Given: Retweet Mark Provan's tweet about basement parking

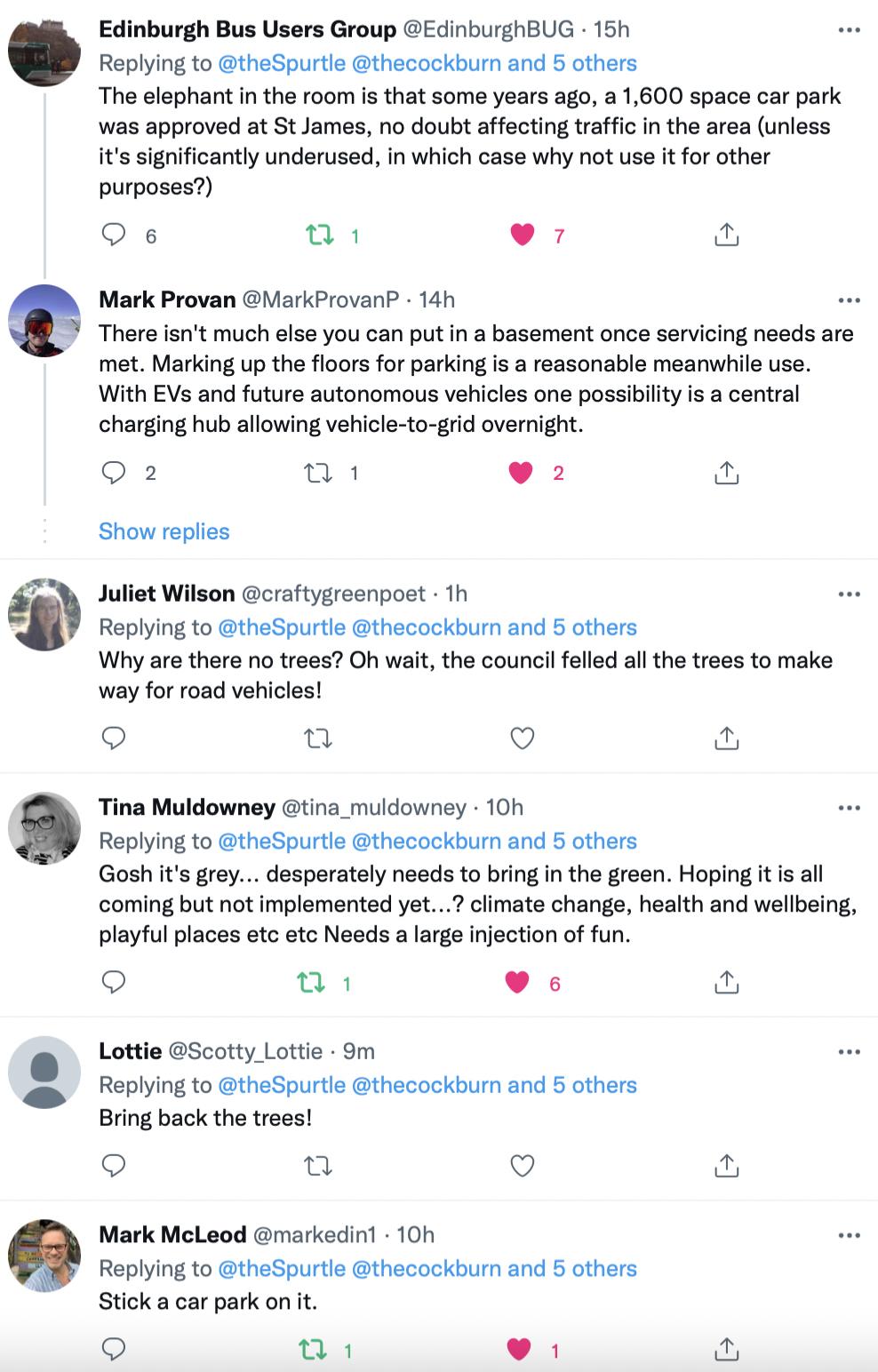Looking at the screenshot, I should point(318,473).
